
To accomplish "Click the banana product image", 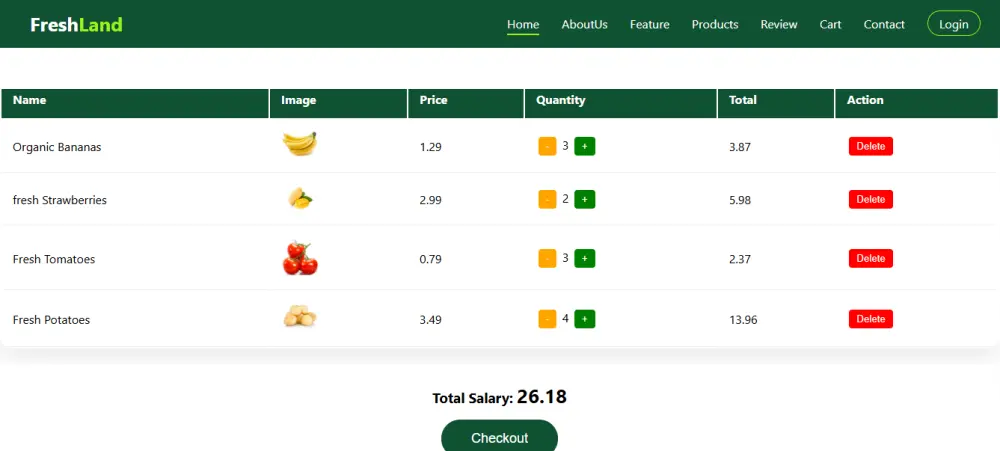I will (300, 144).
